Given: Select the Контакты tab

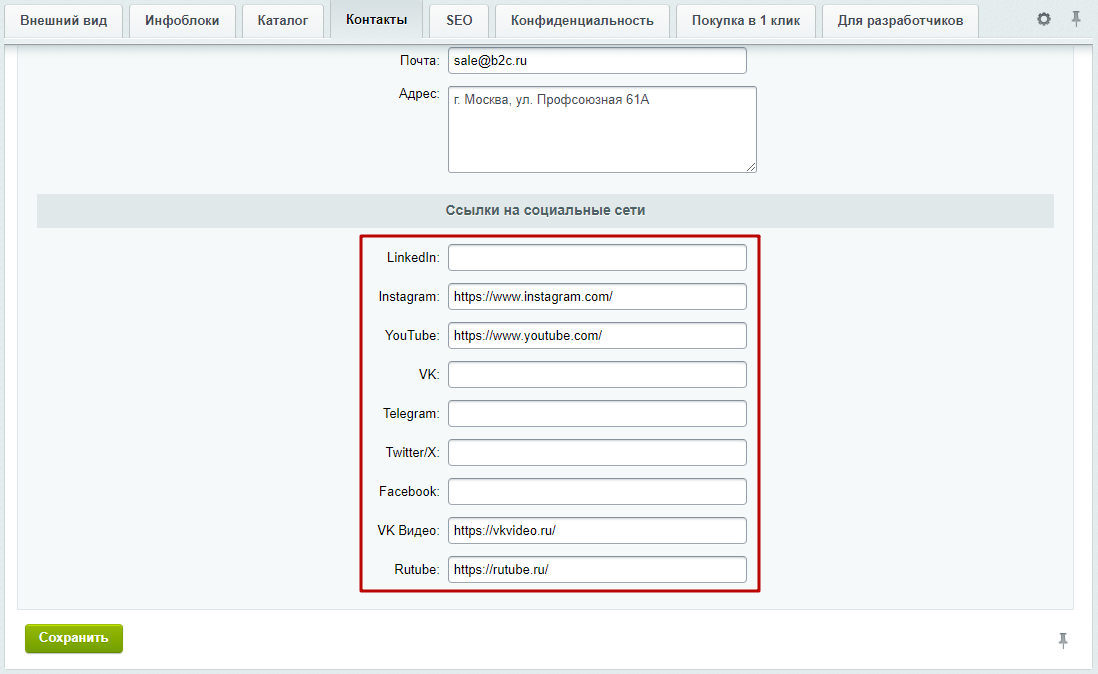Looking at the screenshot, I should (x=377, y=20).
